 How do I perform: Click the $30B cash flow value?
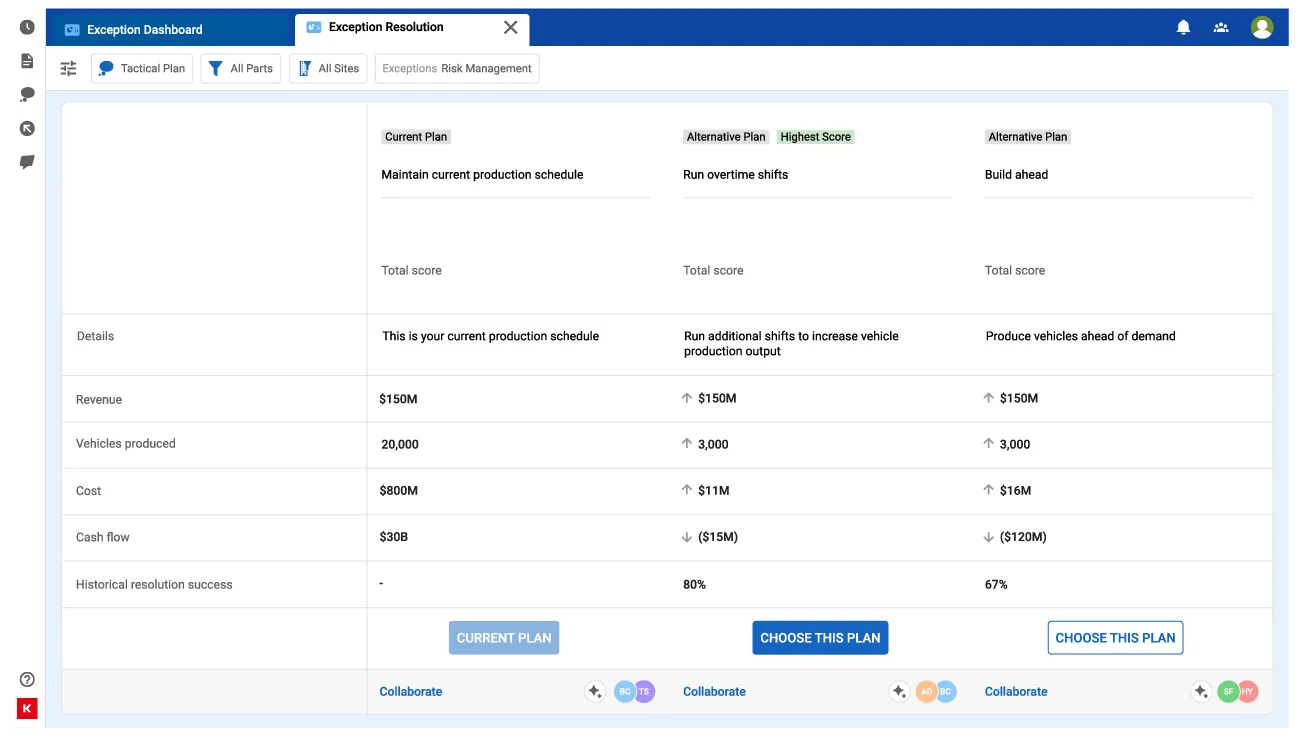pos(394,537)
